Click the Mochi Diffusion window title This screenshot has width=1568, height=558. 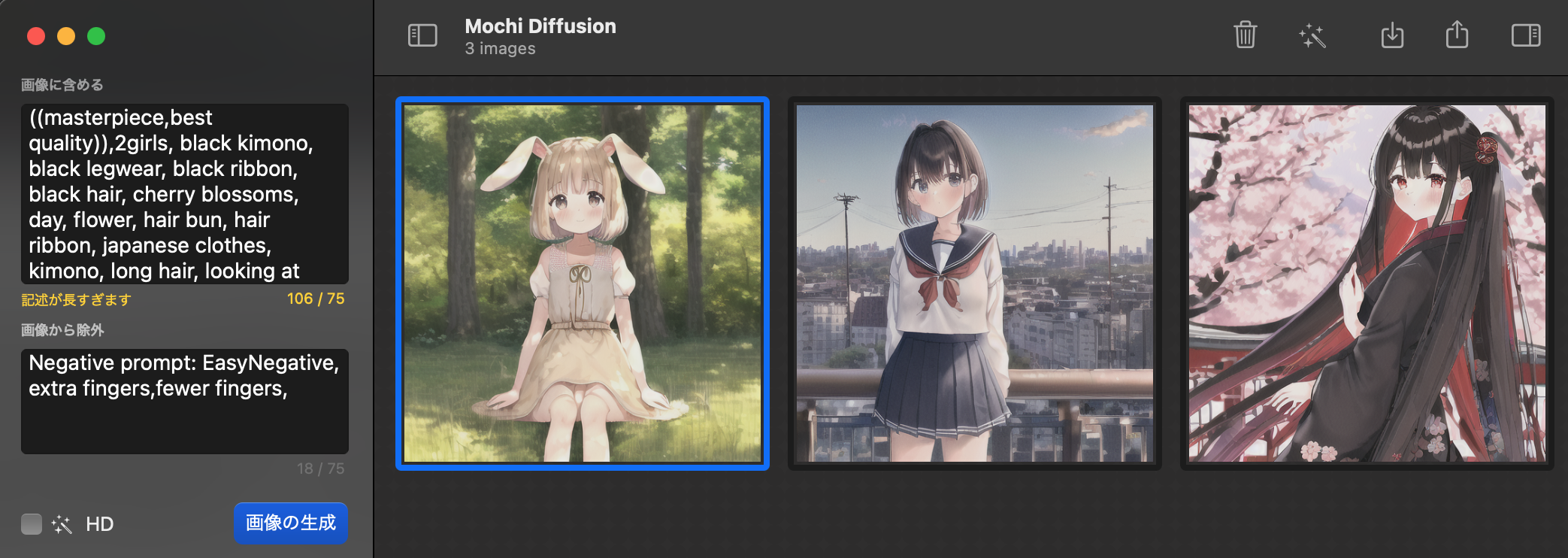(540, 26)
